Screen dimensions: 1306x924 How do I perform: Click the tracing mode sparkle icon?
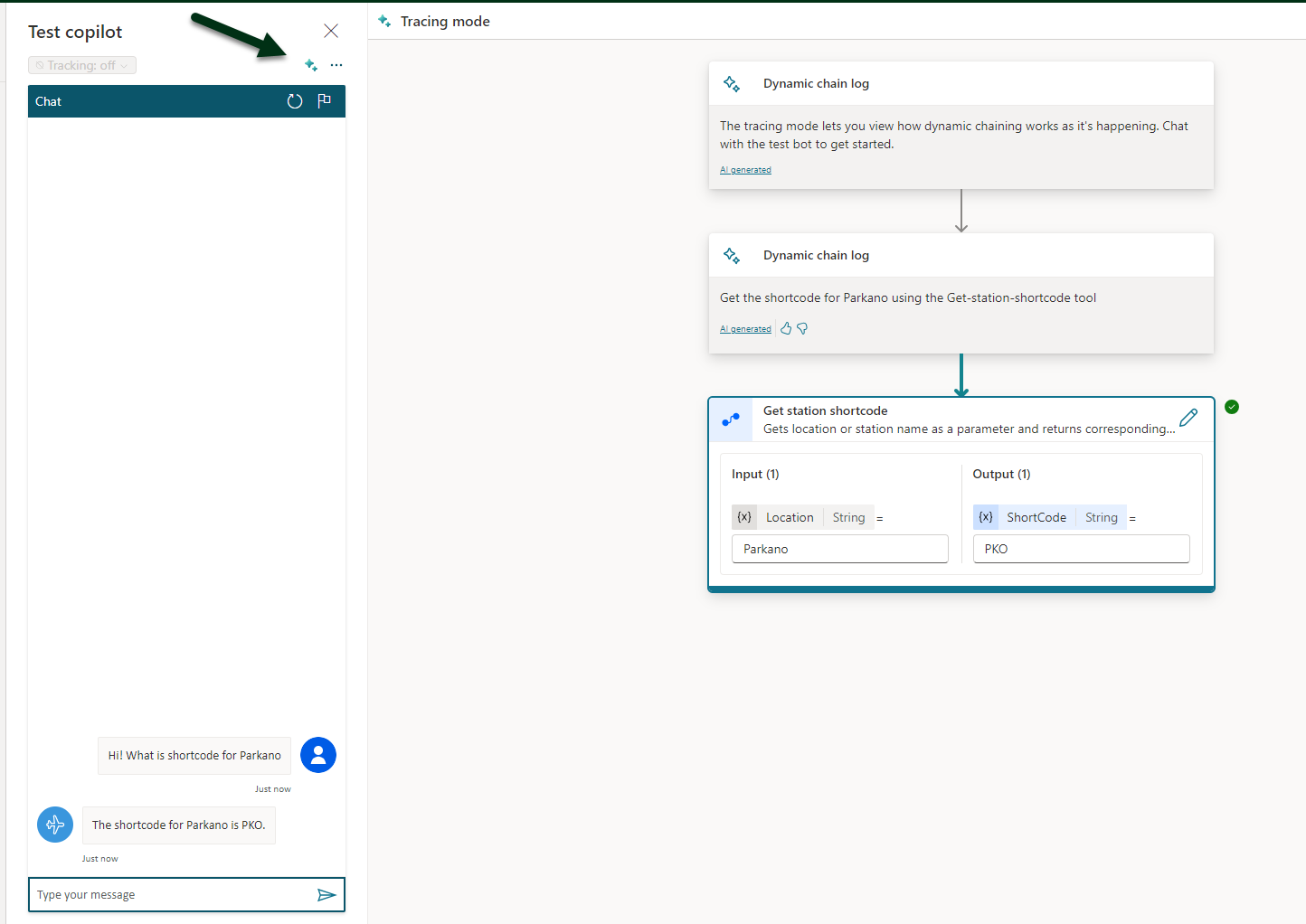point(311,65)
